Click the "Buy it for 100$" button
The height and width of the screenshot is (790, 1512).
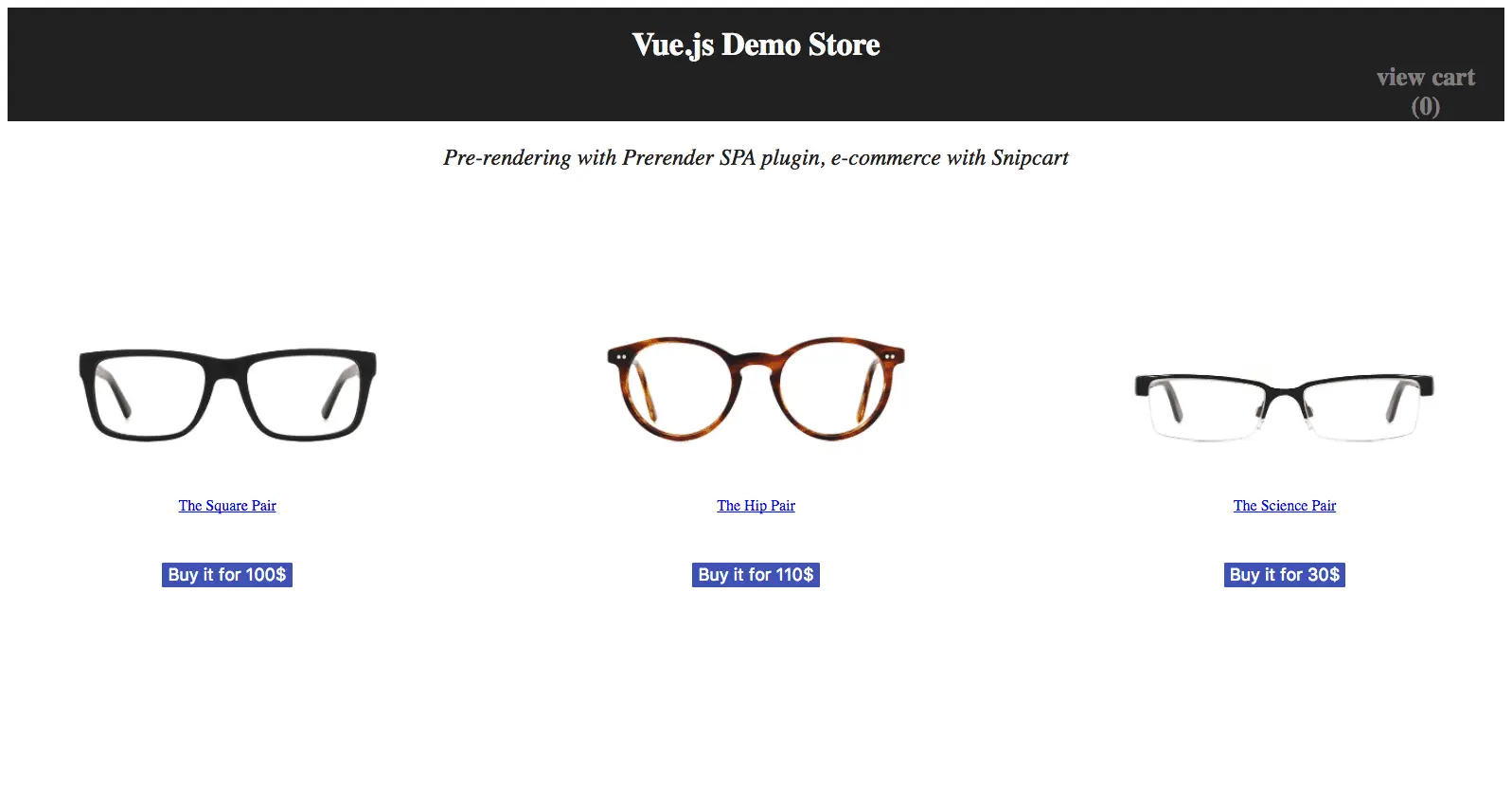click(x=226, y=574)
